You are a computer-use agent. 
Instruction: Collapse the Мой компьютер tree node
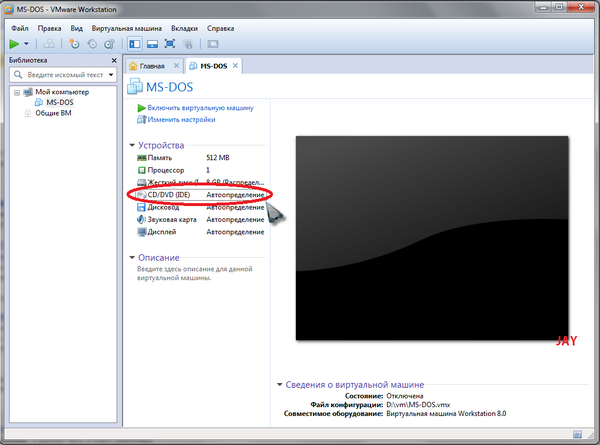click(x=17, y=92)
